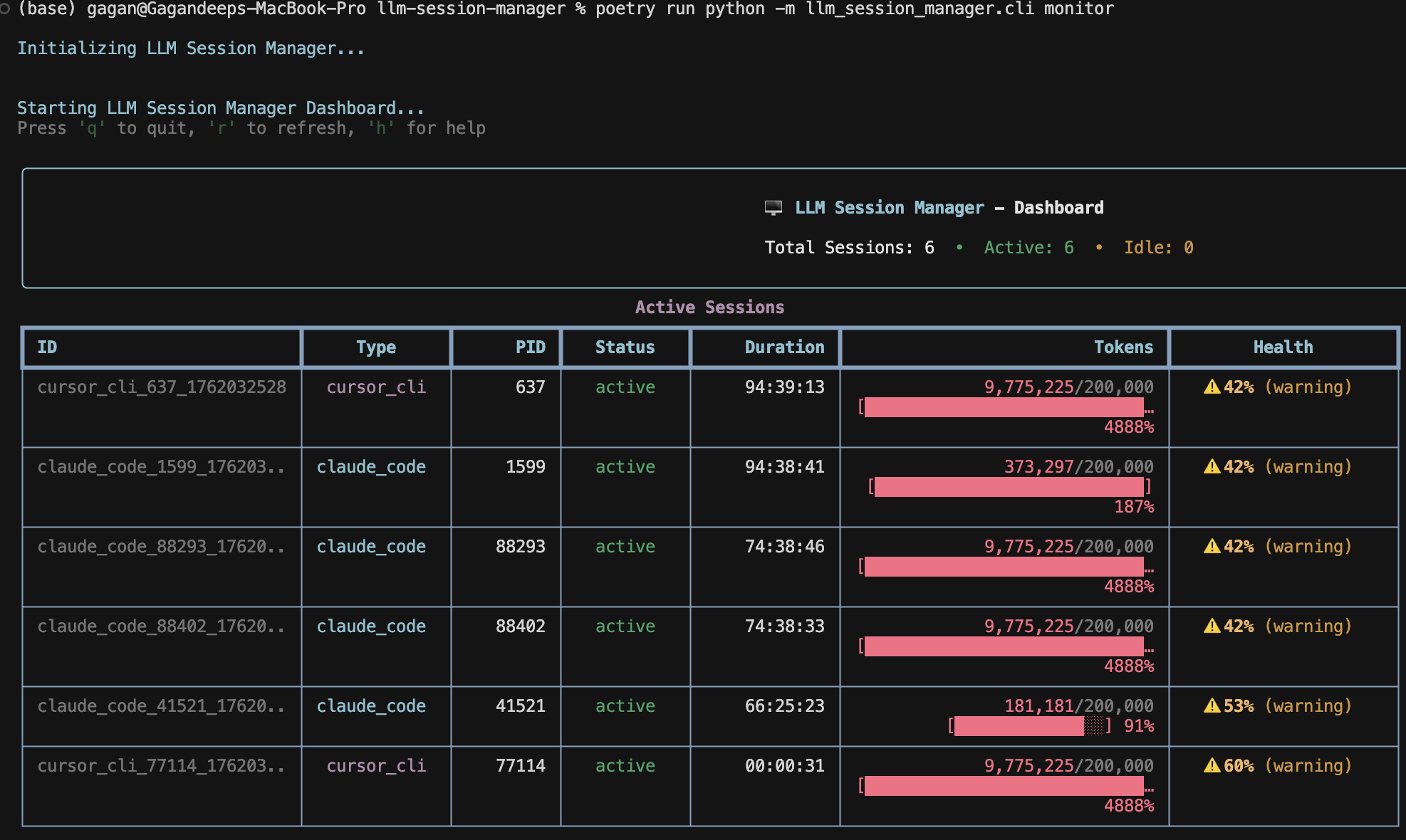Click warning icon in PID 1599 row
The width and height of the screenshot is (1406, 840).
1212,467
